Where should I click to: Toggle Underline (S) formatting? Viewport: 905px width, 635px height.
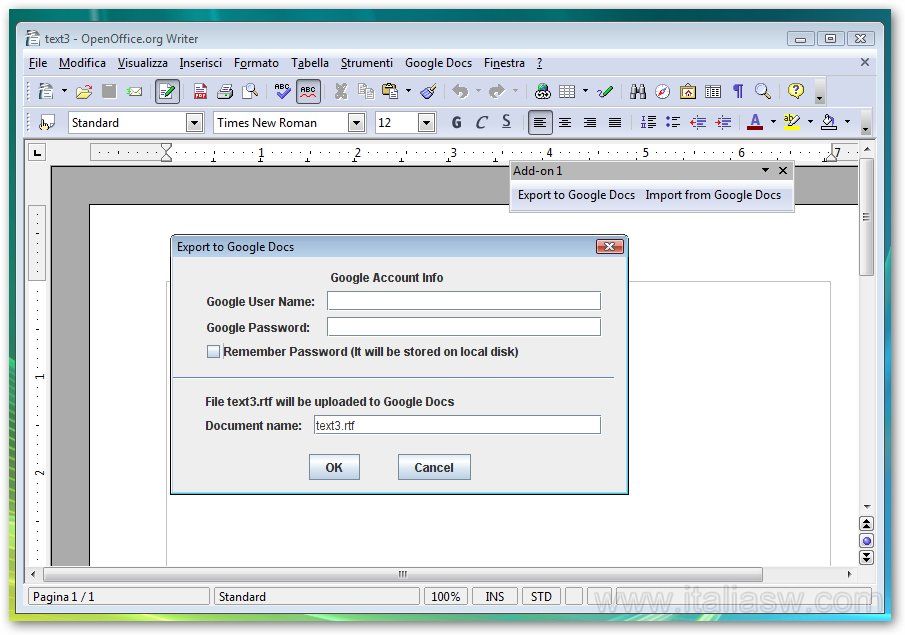(506, 122)
